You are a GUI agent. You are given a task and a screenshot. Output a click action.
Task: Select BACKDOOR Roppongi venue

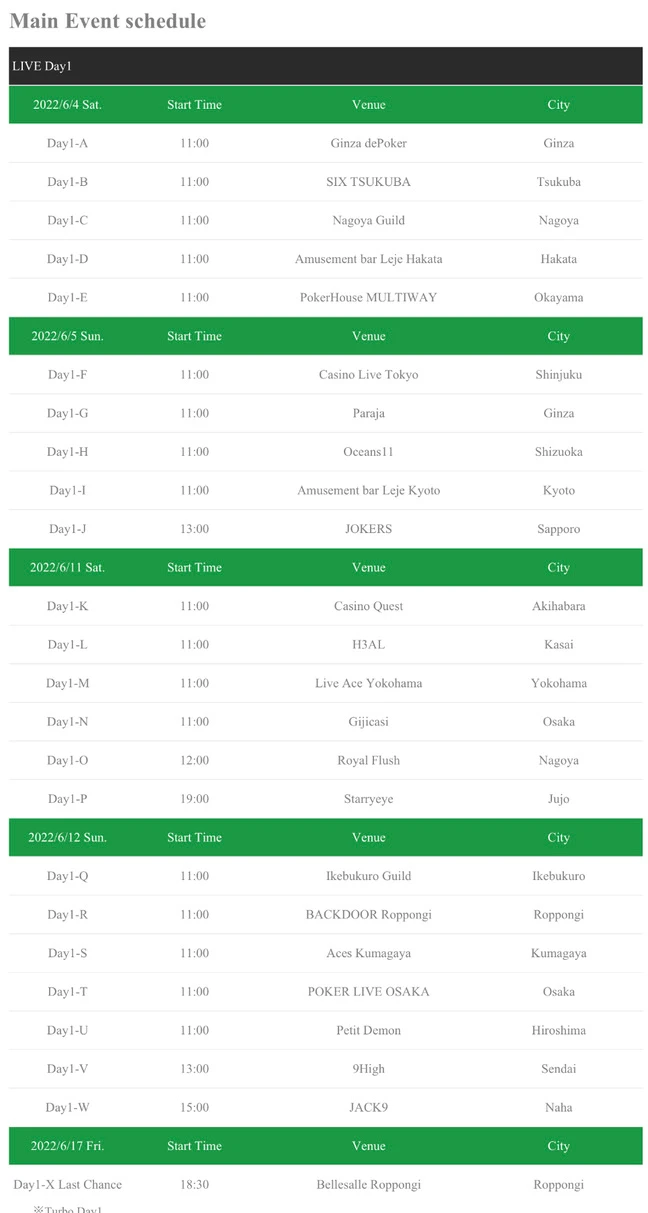click(x=368, y=914)
